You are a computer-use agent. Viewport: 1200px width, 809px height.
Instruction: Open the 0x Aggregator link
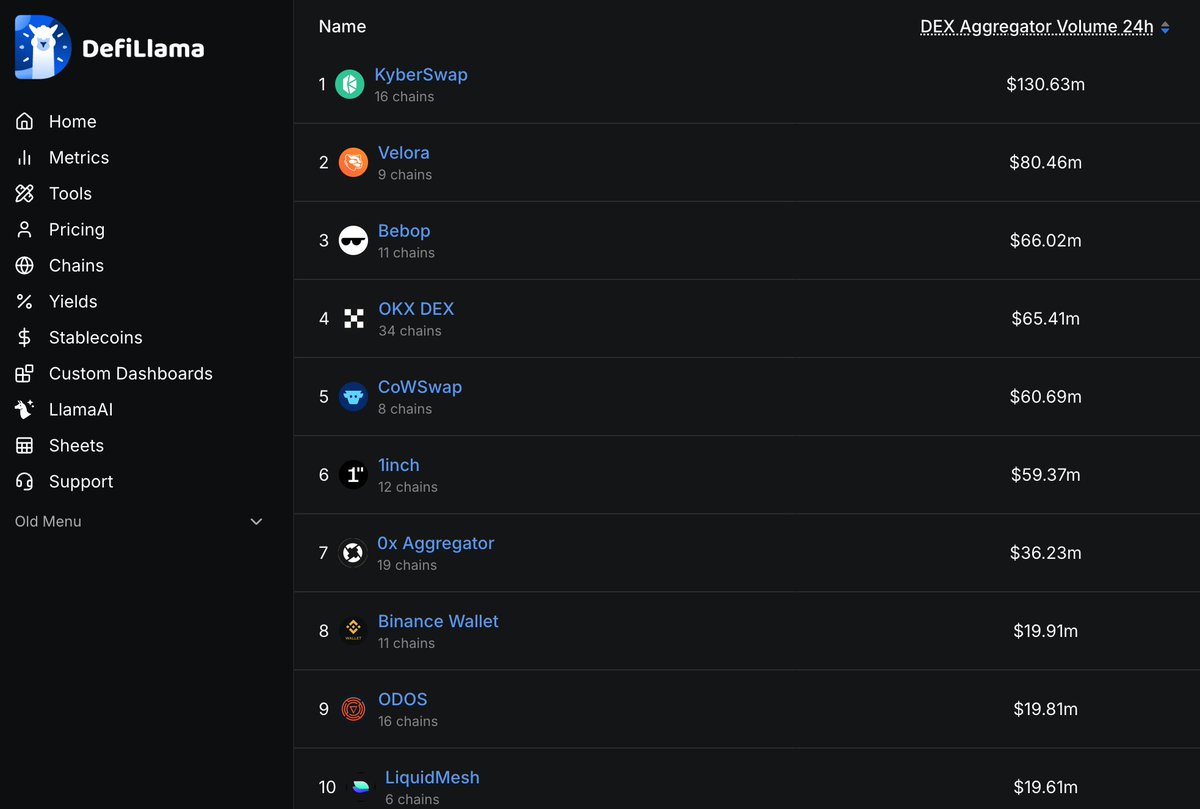click(436, 542)
